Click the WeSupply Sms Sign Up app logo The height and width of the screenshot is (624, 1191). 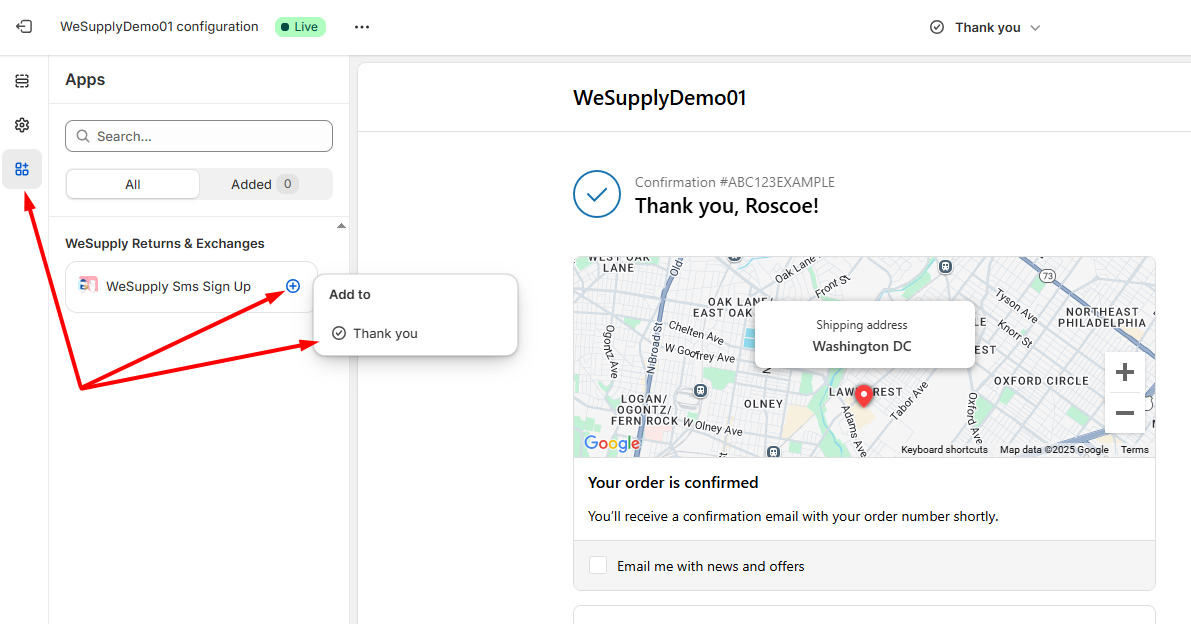click(88, 285)
